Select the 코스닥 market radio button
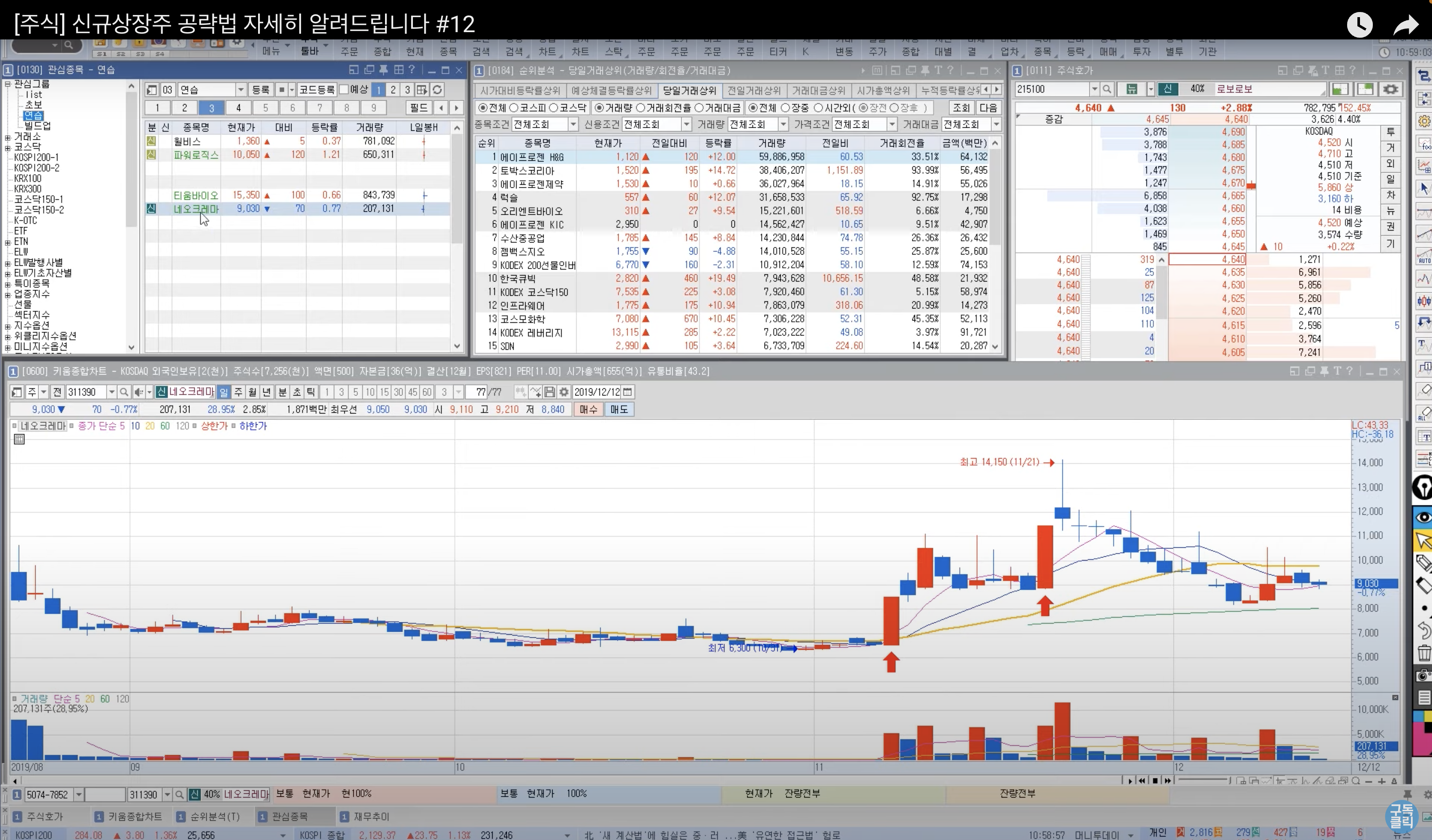Image resolution: width=1432 pixels, height=840 pixels. [554, 108]
